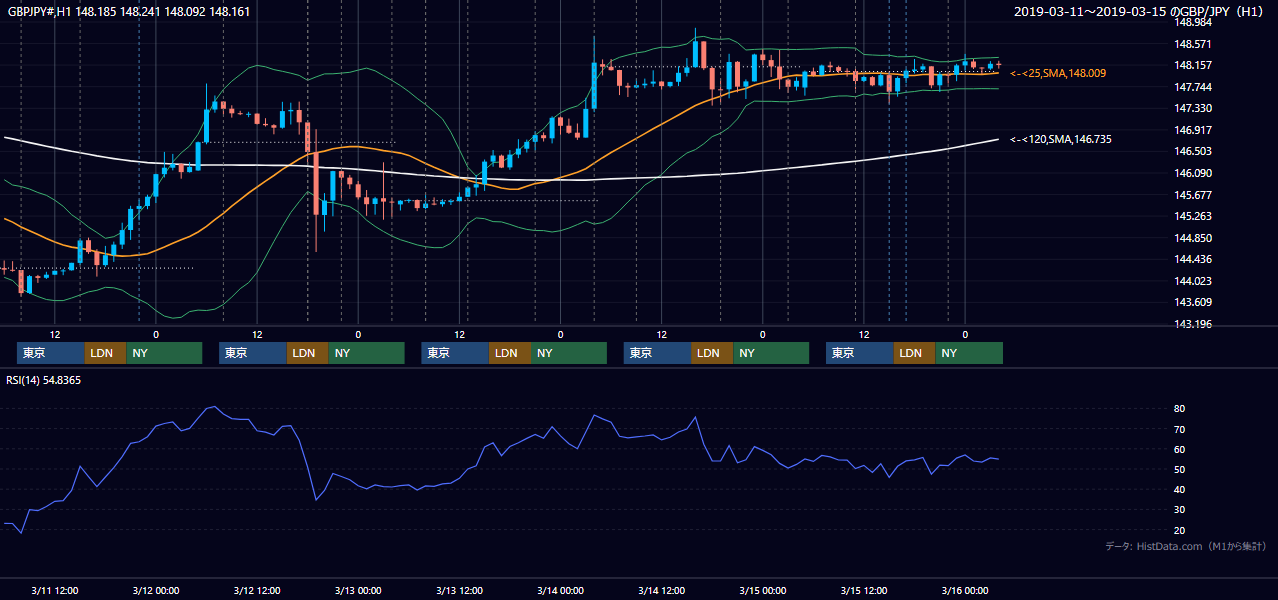Screen dimensions: 1278x600
Task: Click the 3/14 12:00 time axis label
Action: [x=661, y=590]
